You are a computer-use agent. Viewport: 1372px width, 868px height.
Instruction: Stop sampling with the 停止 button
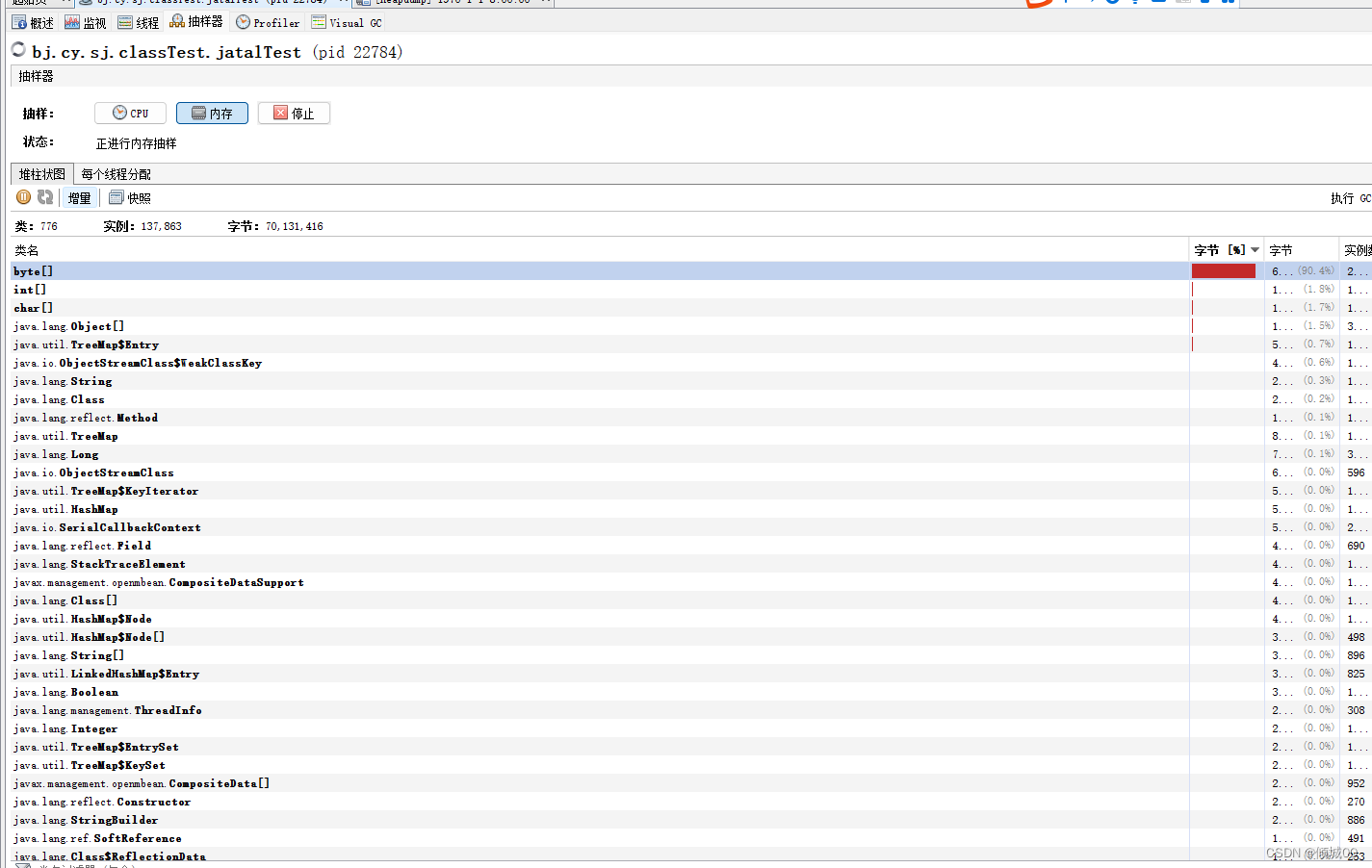coord(294,114)
